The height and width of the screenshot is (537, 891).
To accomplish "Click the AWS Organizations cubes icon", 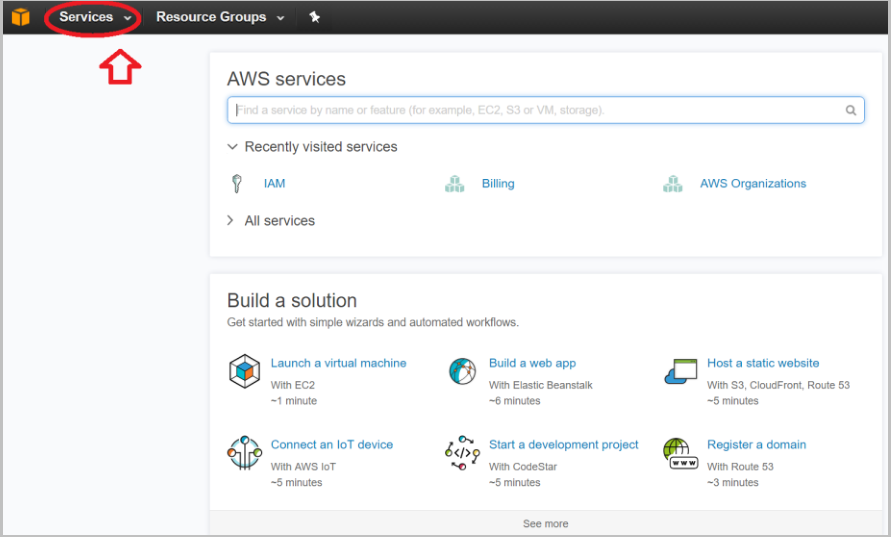I will tap(673, 184).
